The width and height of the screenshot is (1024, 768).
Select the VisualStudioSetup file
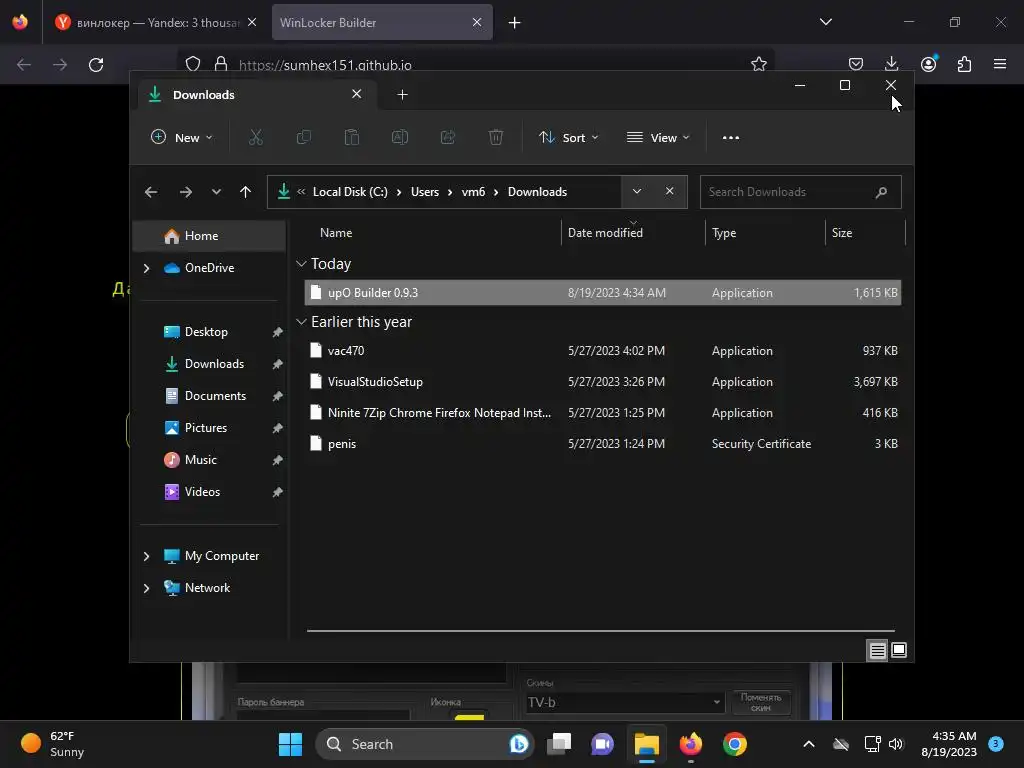(603, 382)
